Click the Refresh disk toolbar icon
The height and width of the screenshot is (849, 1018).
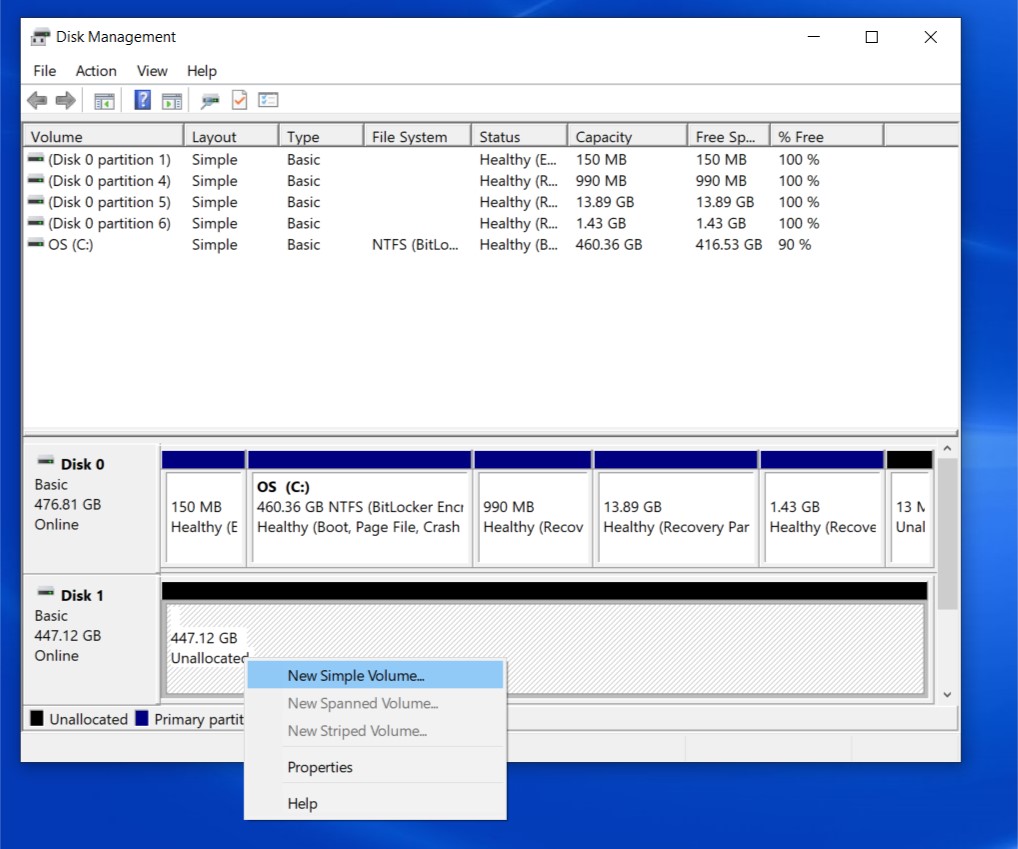click(x=210, y=100)
